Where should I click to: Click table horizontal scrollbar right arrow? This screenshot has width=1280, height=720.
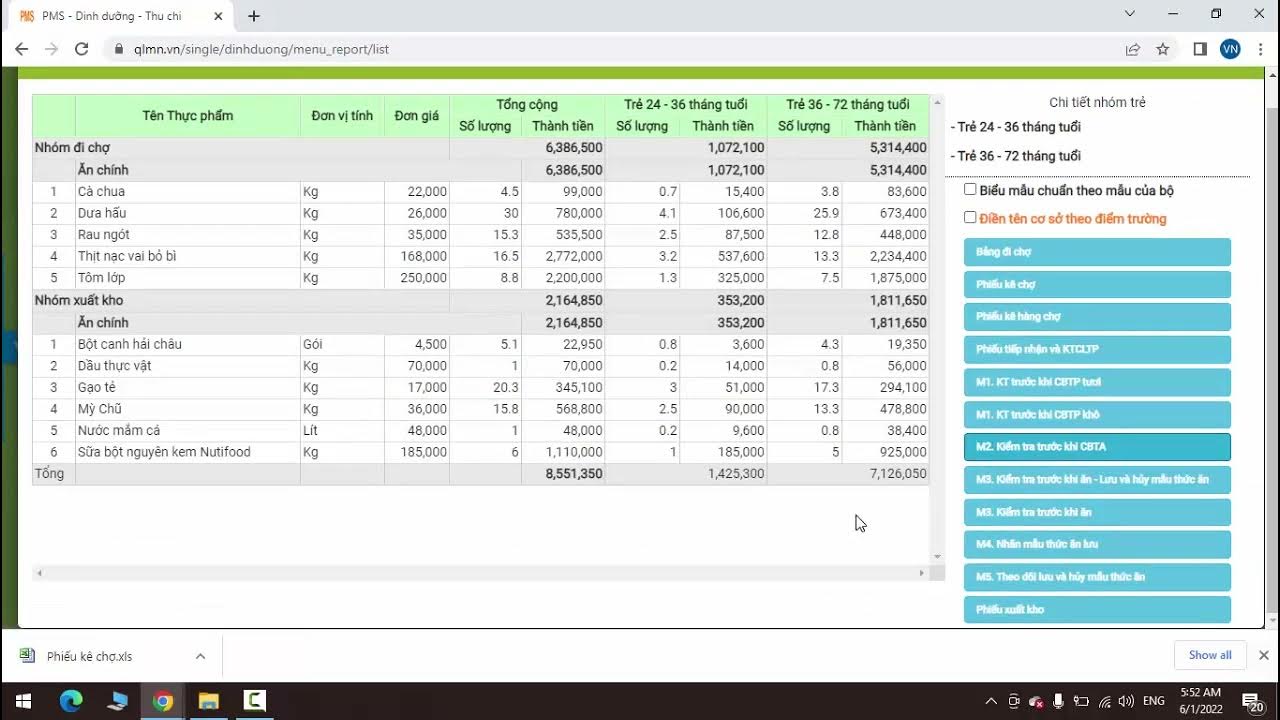(x=922, y=573)
